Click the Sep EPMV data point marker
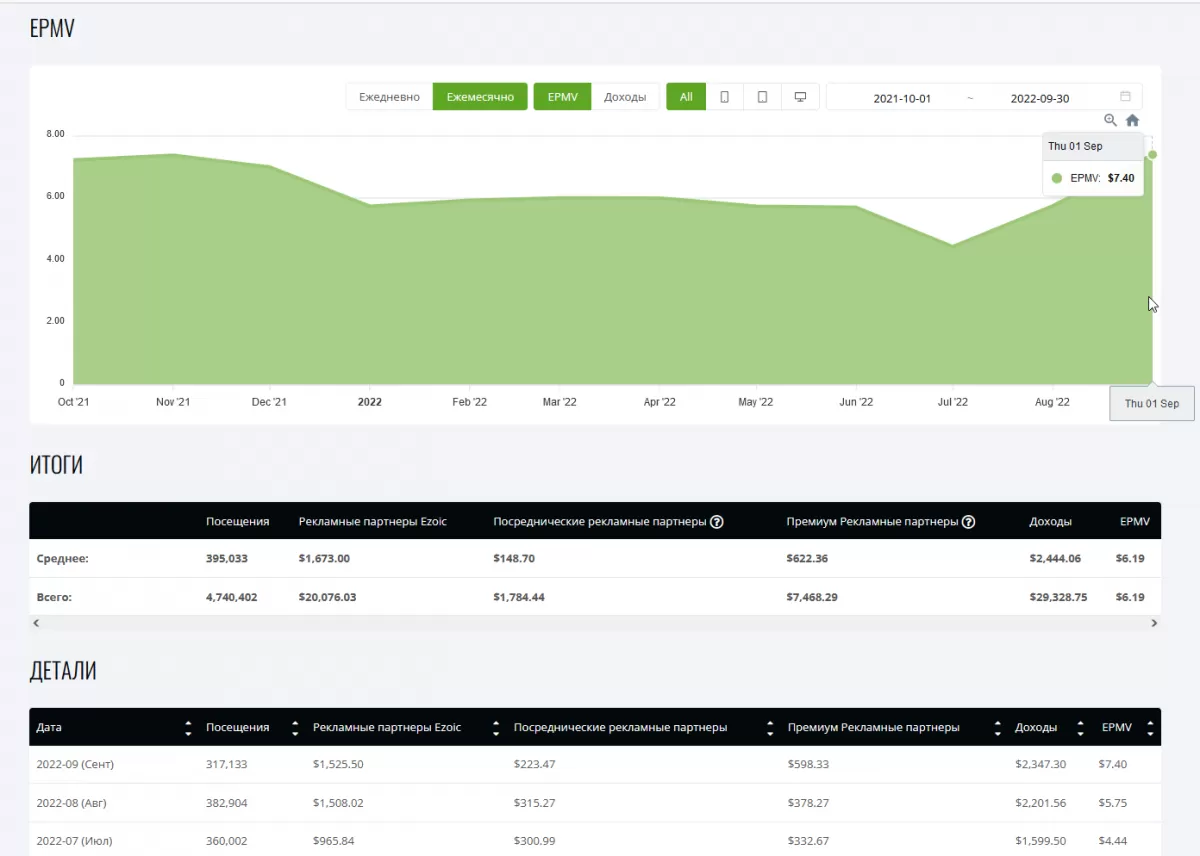This screenshot has width=1200, height=856. click(1152, 155)
